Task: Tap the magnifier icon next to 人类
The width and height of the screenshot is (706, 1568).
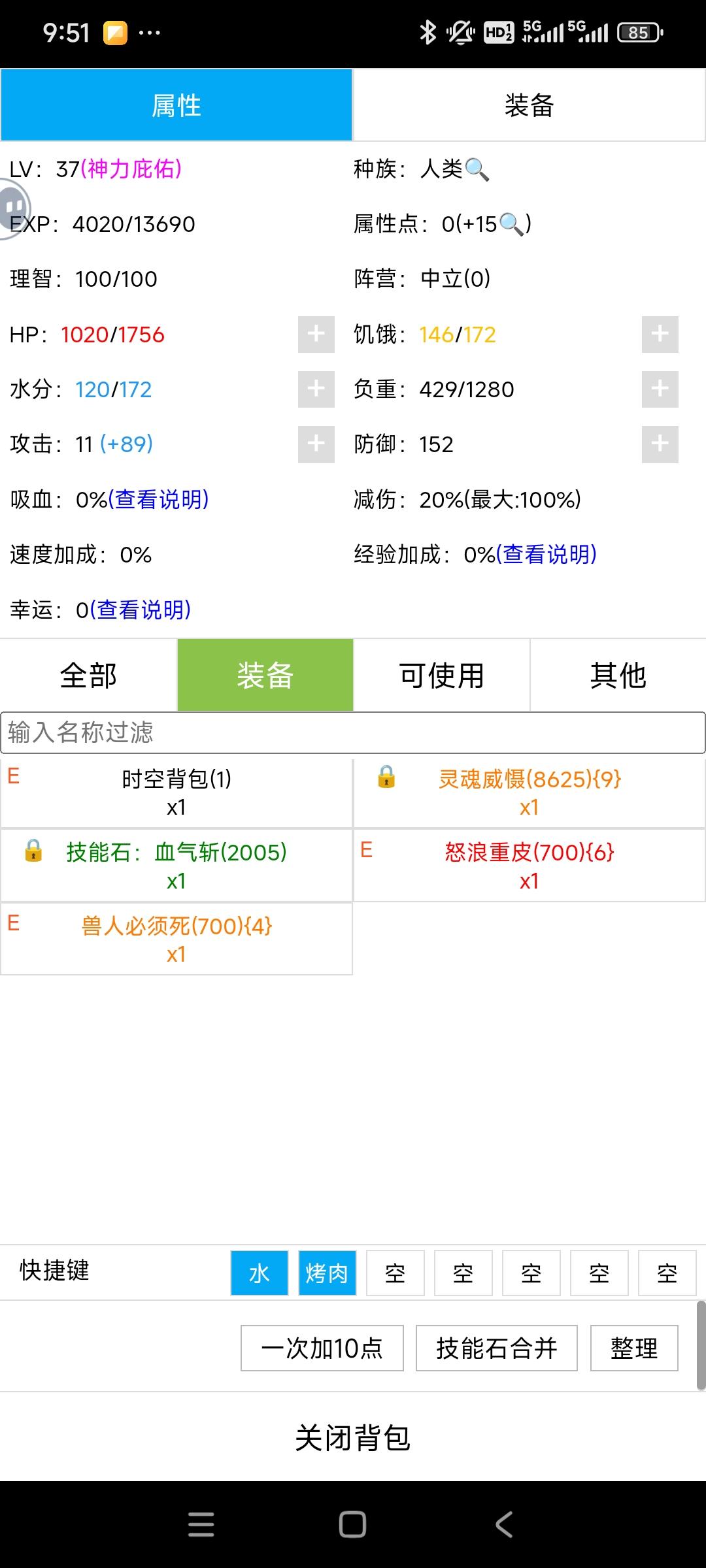Action: point(477,170)
